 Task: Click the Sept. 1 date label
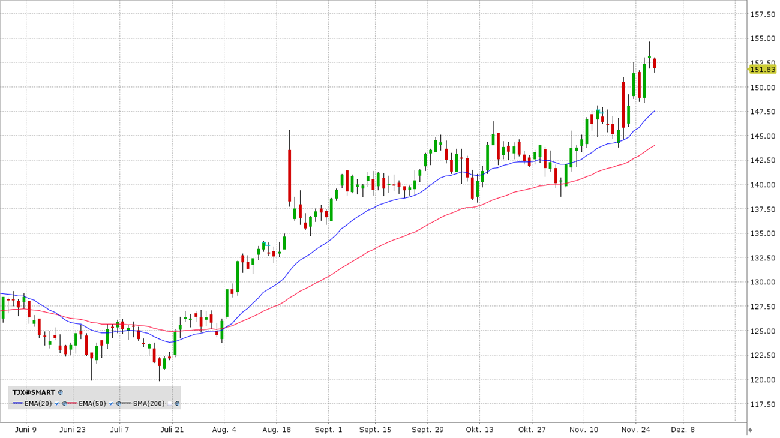(x=328, y=430)
